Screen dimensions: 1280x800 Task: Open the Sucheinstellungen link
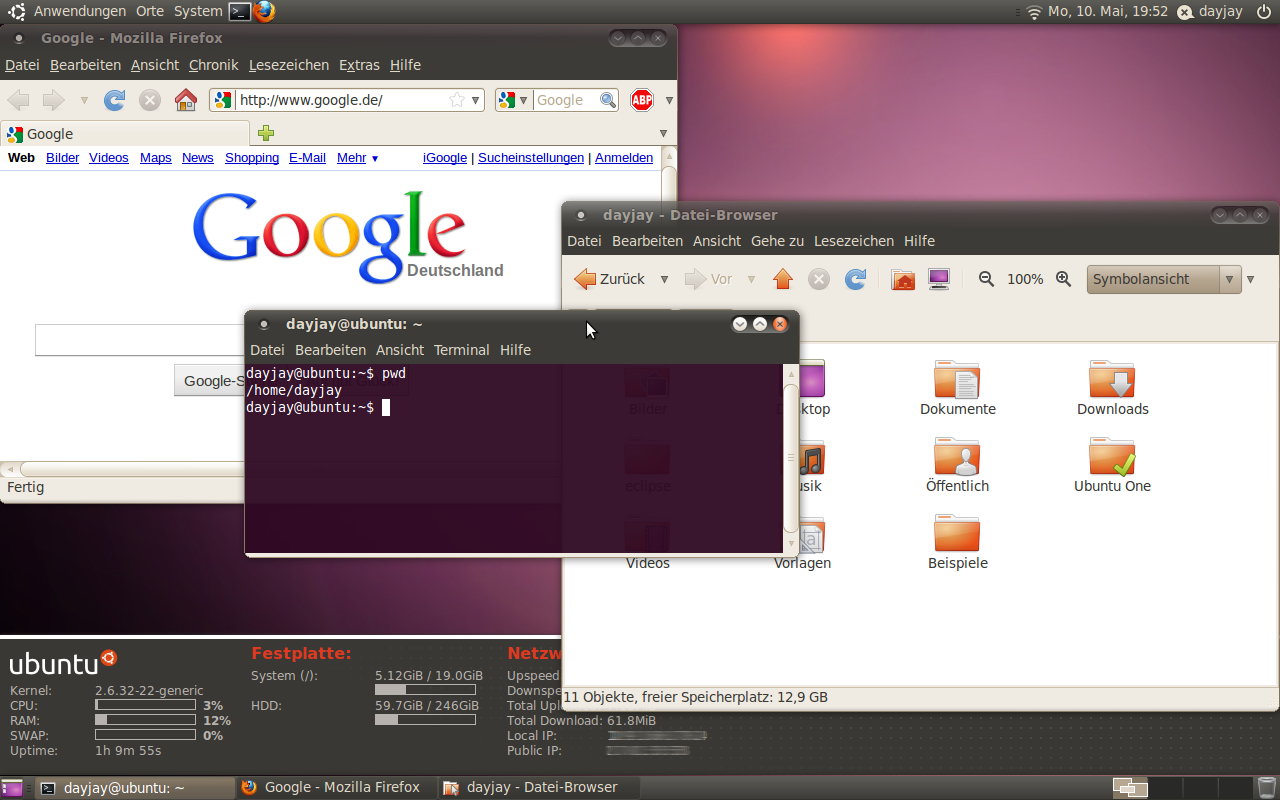(x=531, y=158)
